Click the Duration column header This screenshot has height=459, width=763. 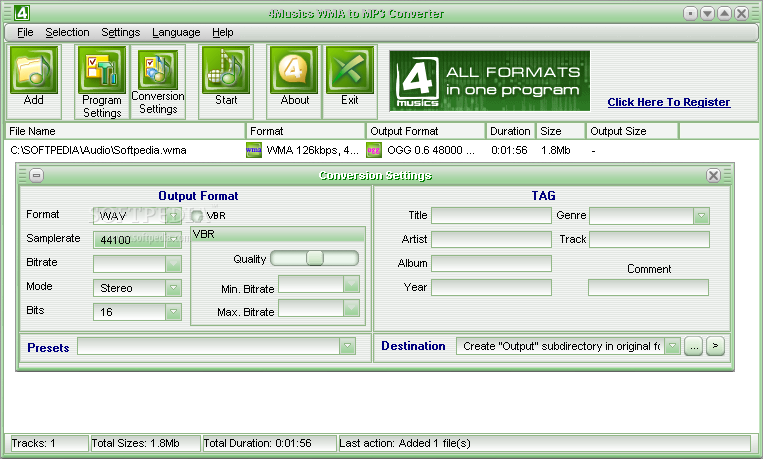pyautogui.click(x=510, y=131)
